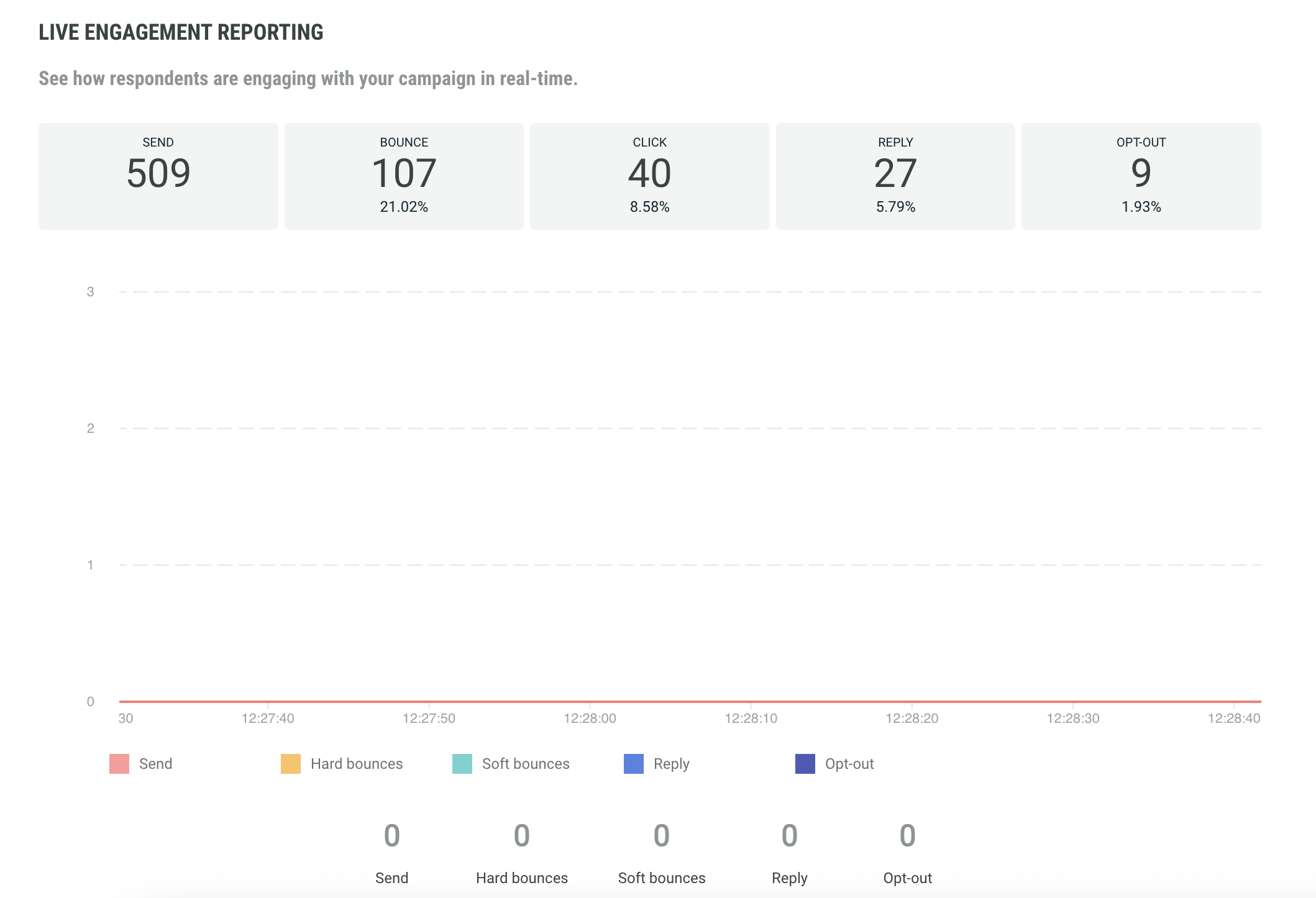
Task: Hide Opt-out series via legend label
Action: coord(849,764)
